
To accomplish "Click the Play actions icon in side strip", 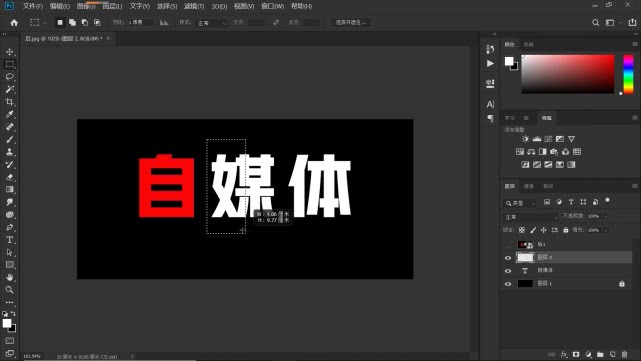I will 490,63.
